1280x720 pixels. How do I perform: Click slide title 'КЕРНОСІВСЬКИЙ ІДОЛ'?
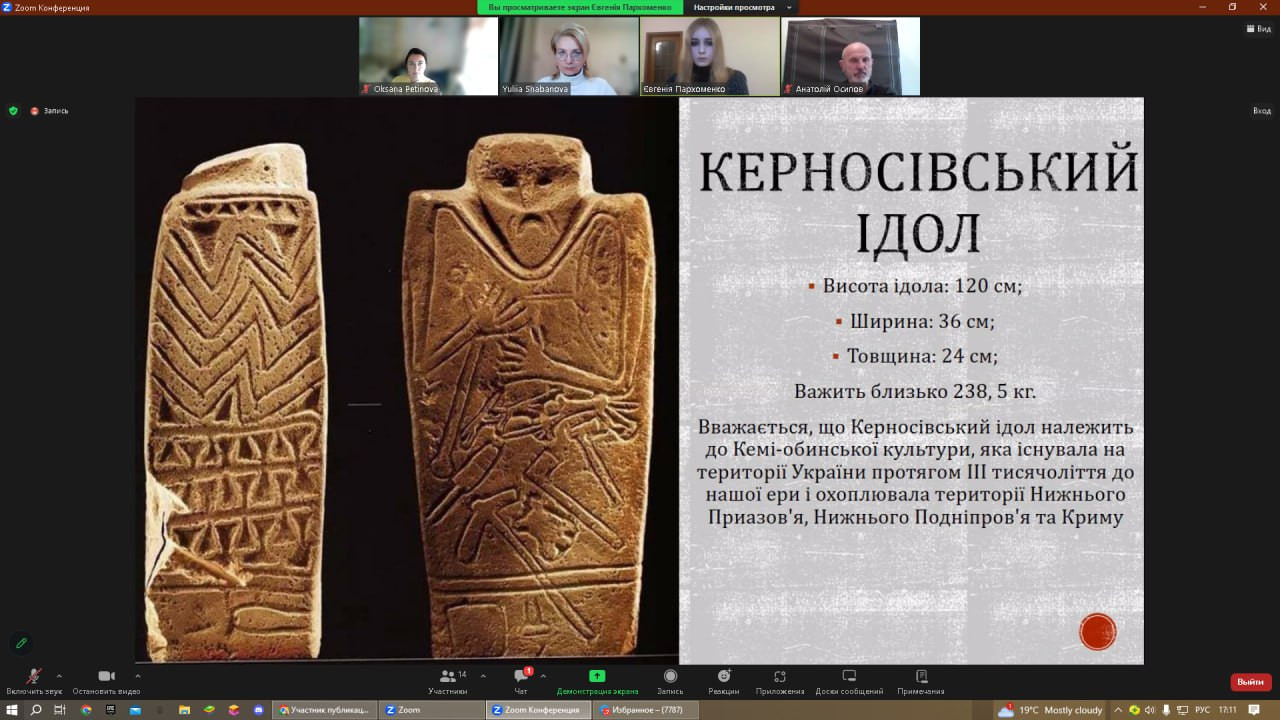click(x=918, y=202)
